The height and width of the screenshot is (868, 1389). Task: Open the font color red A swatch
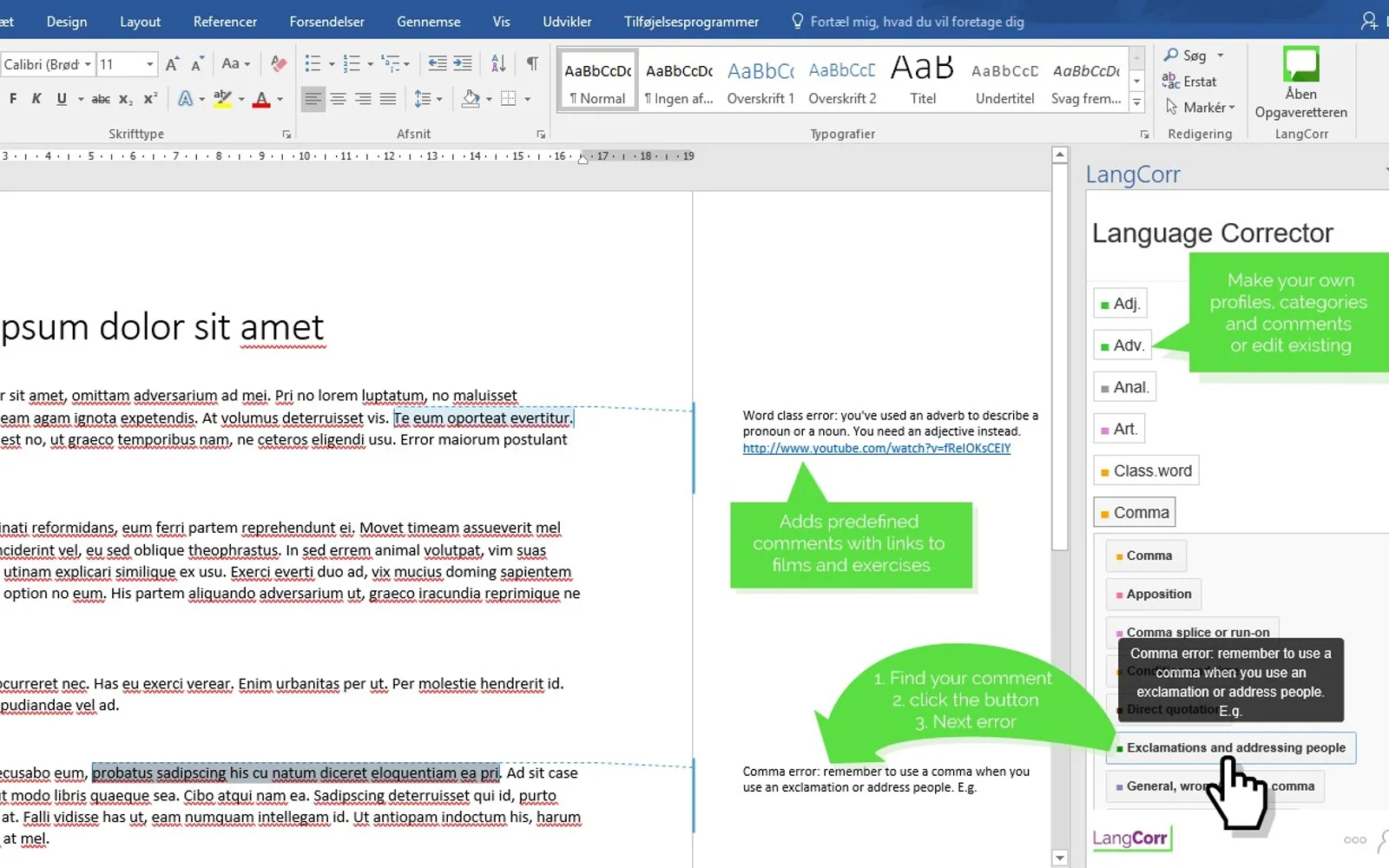click(261, 99)
